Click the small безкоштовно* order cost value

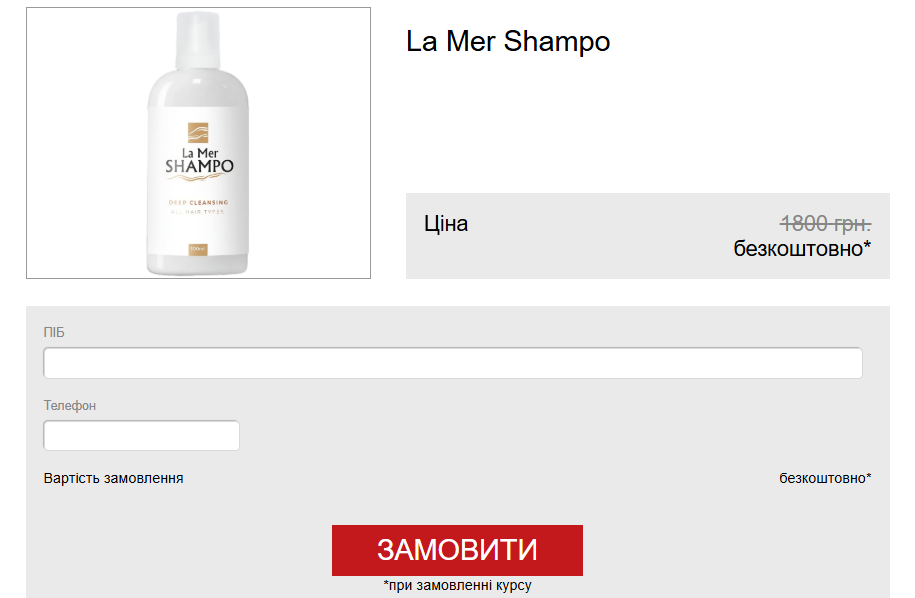[x=825, y=478]
